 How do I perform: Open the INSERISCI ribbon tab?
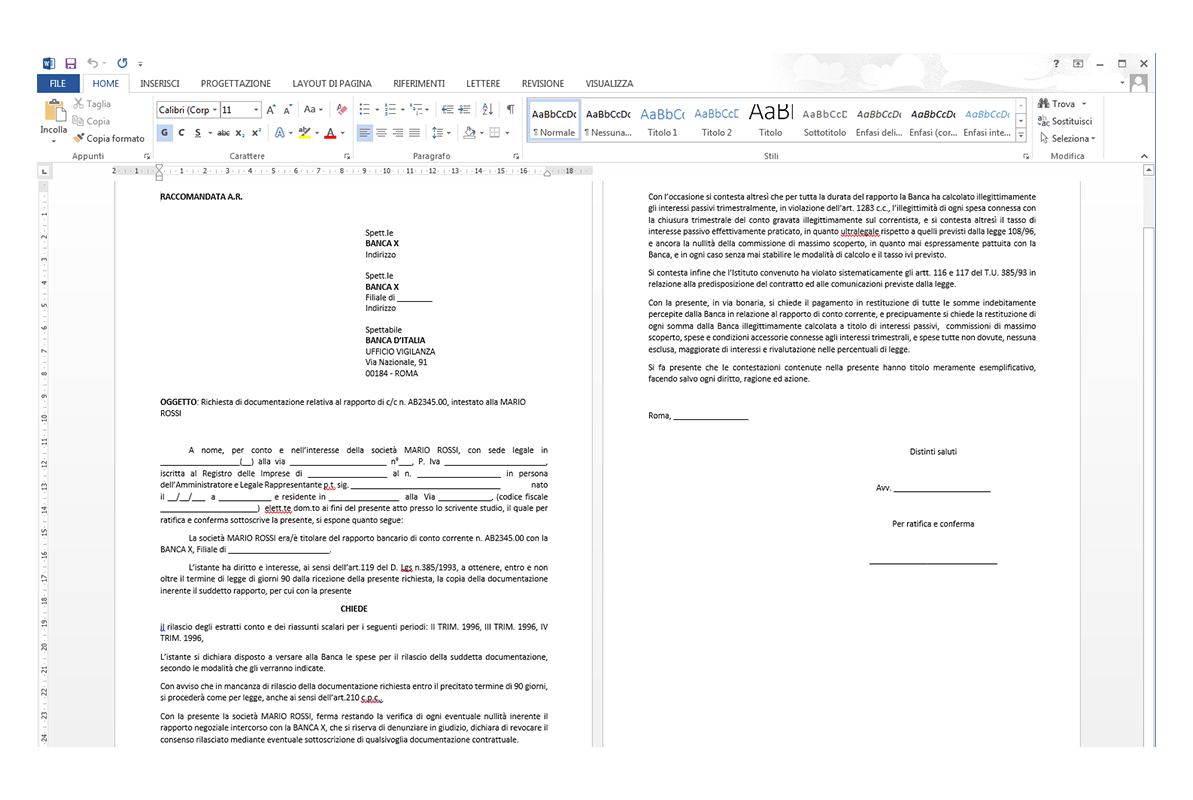(x=160, y=84)
